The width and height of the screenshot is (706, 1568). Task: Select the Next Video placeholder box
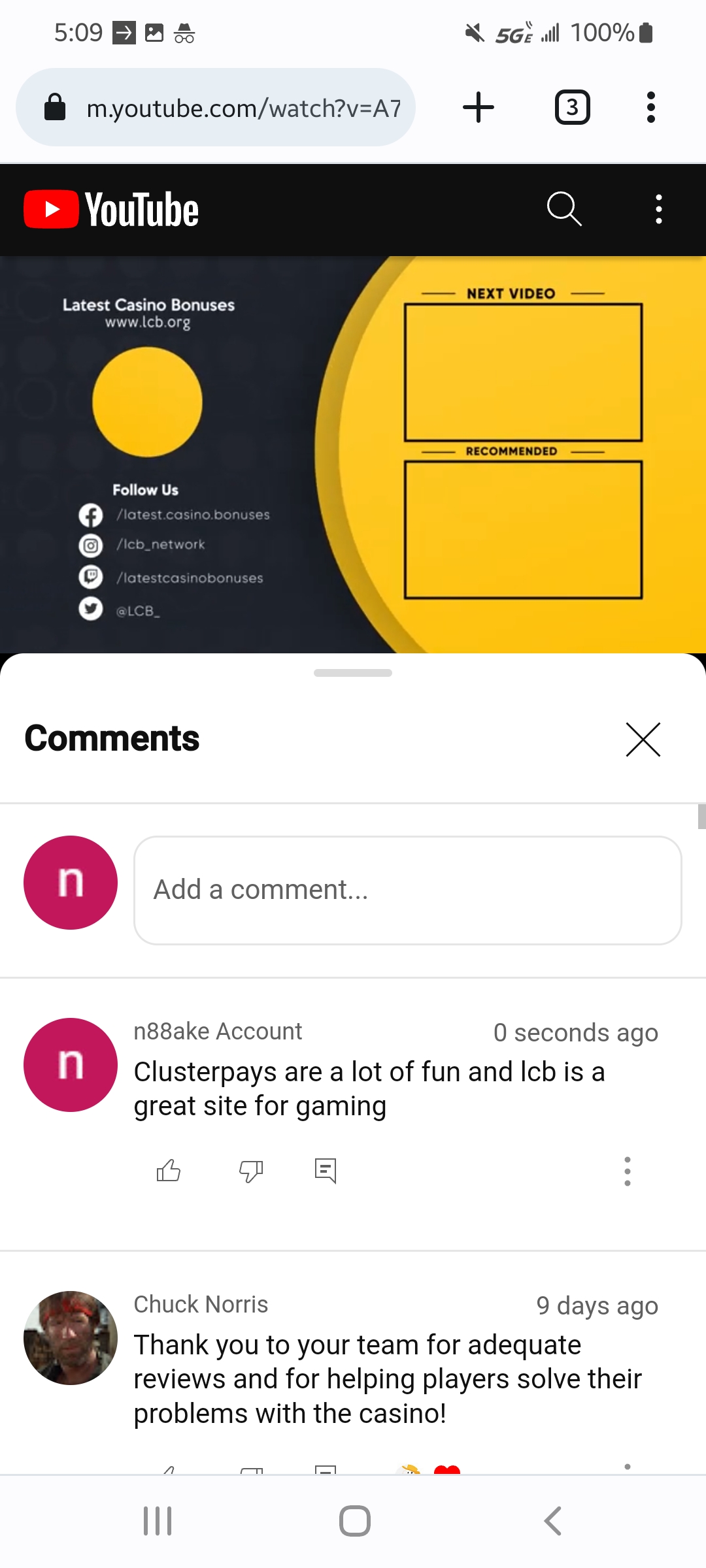[x=523, y=372]
